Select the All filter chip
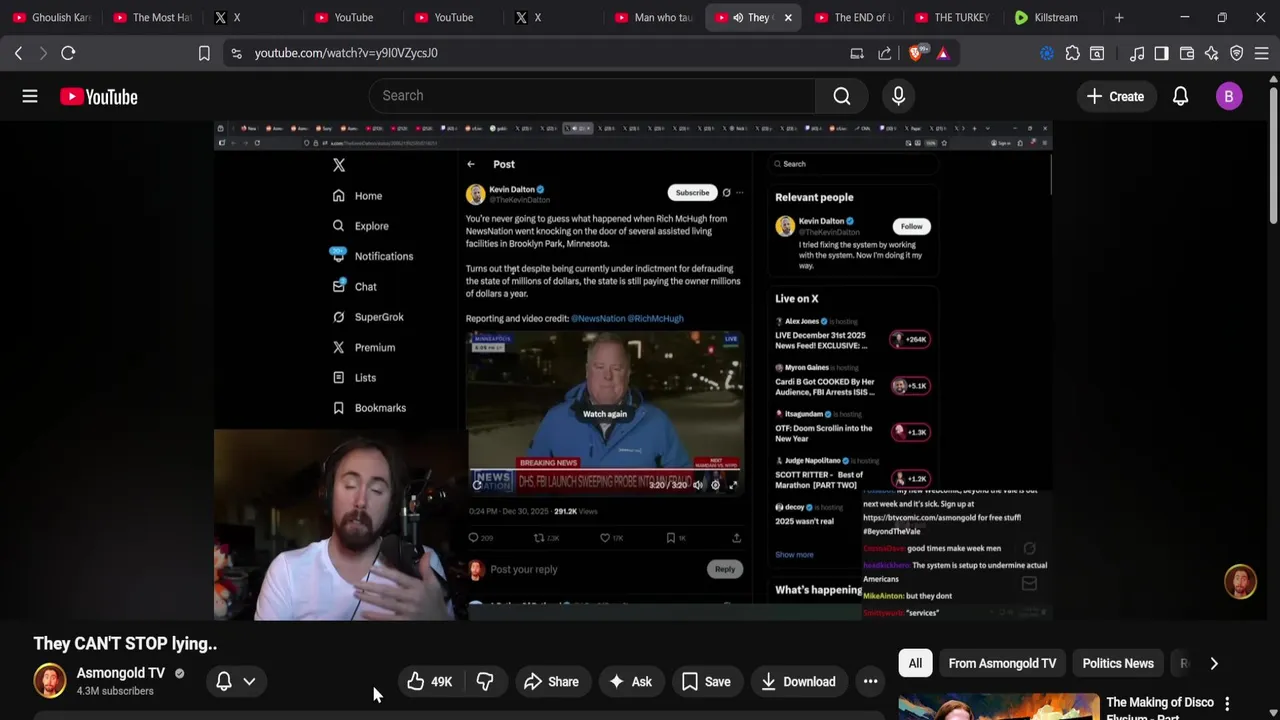1280x720 pixels. [915, 663]
